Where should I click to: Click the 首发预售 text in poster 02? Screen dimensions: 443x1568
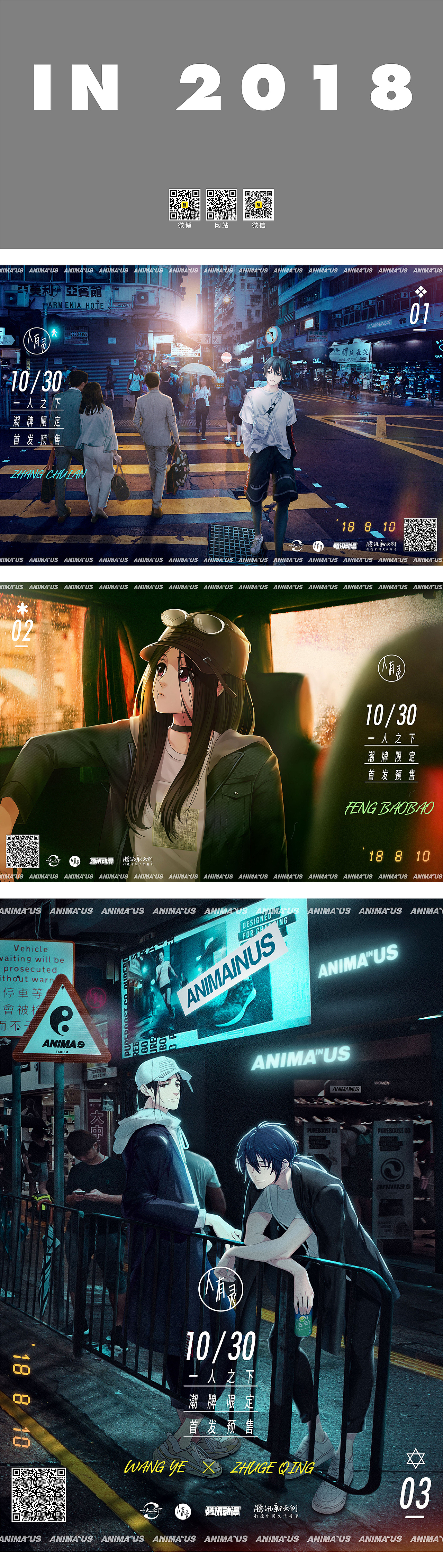[x=391, y=775]
